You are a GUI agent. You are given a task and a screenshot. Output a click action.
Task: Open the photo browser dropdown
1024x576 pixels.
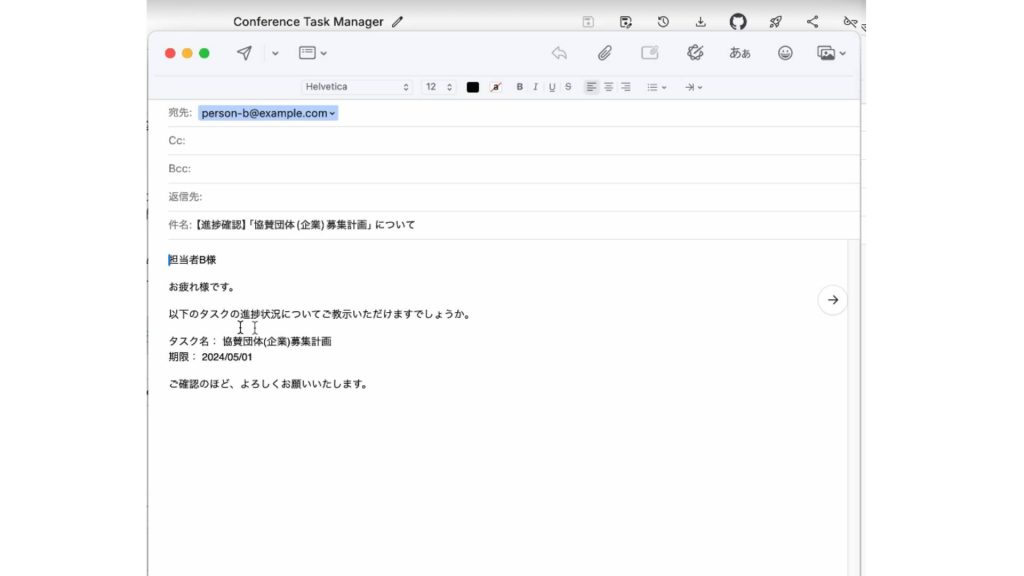point(831,53)
